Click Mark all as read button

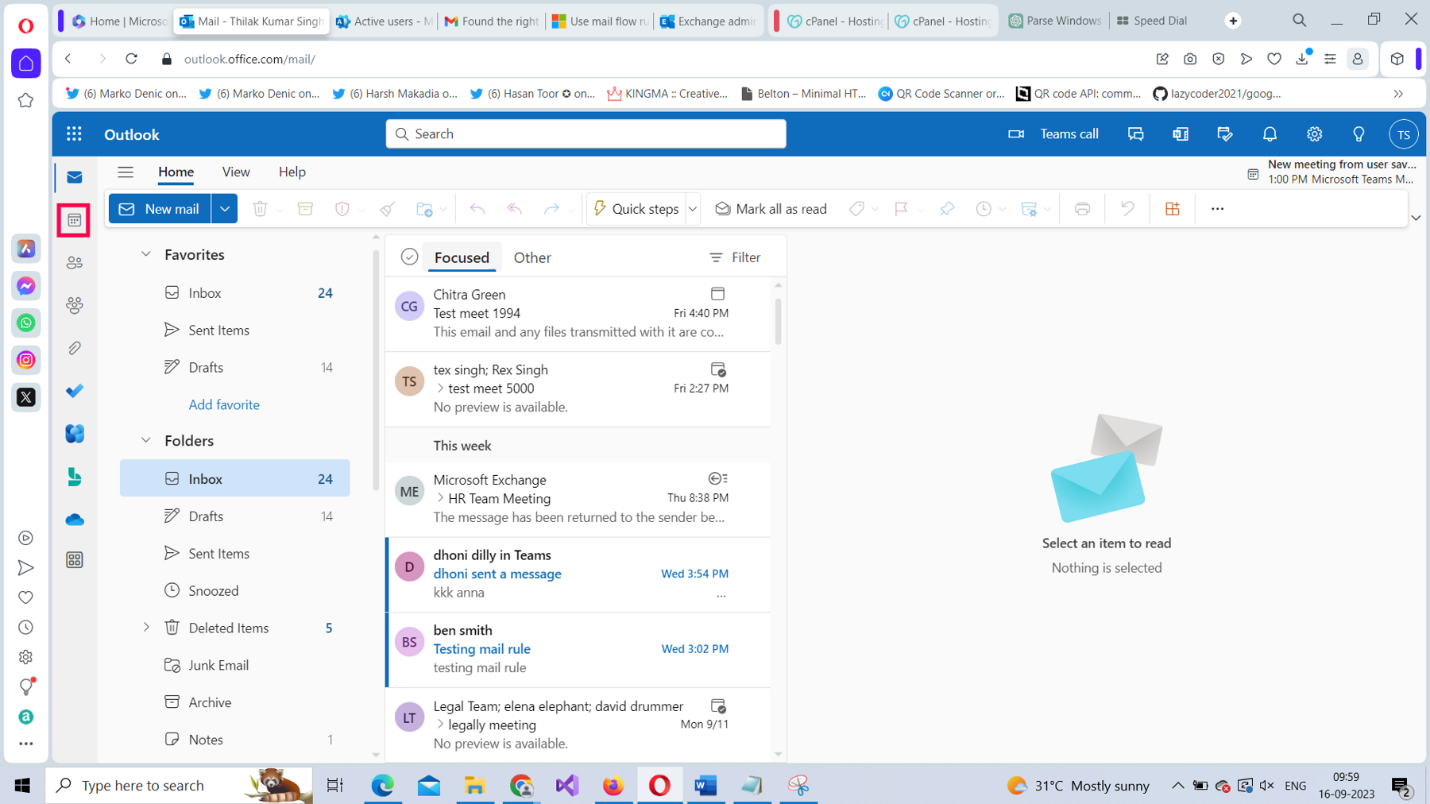(x=771, y=209)
